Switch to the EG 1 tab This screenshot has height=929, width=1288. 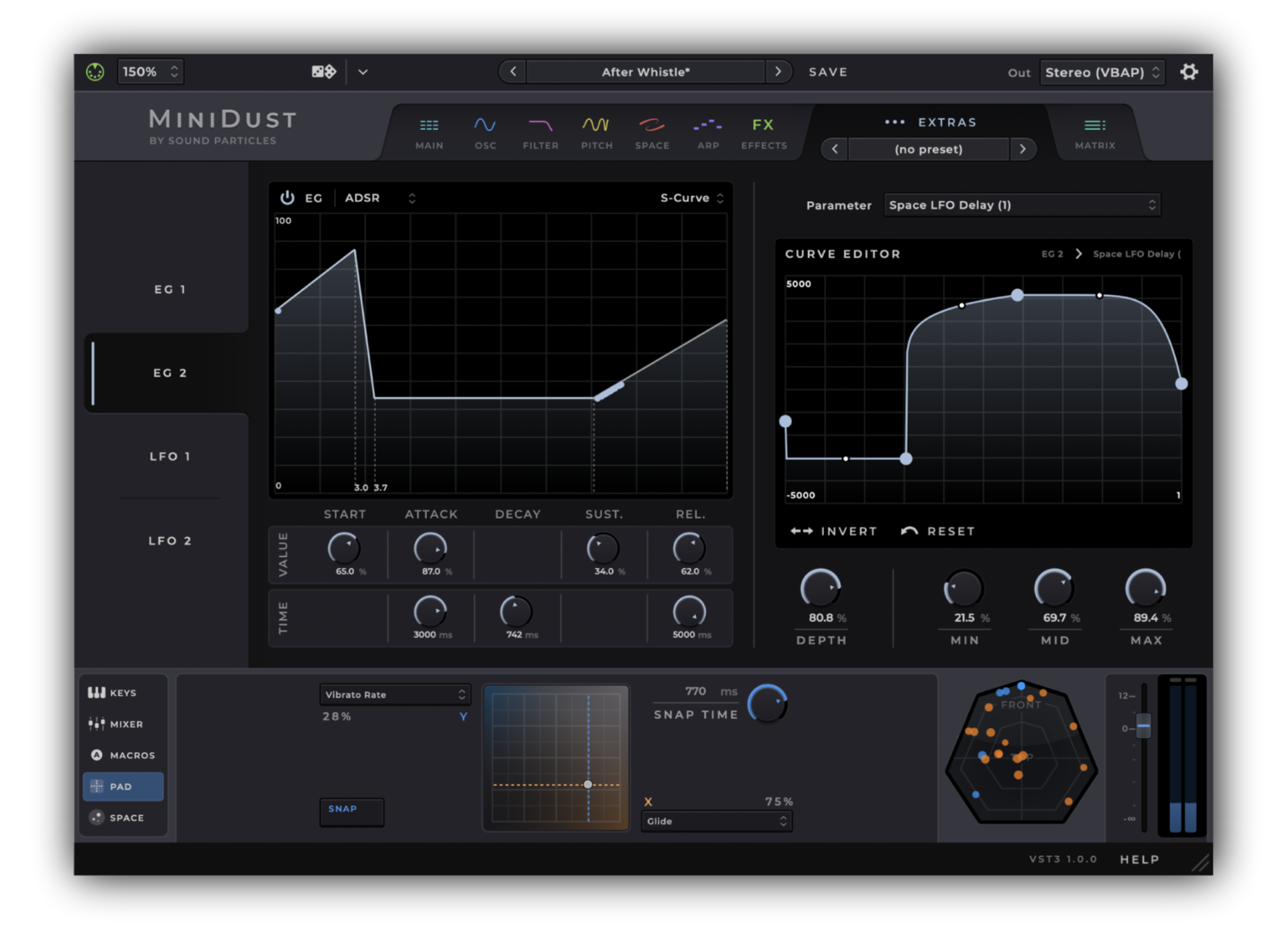(x=170, y=290)
